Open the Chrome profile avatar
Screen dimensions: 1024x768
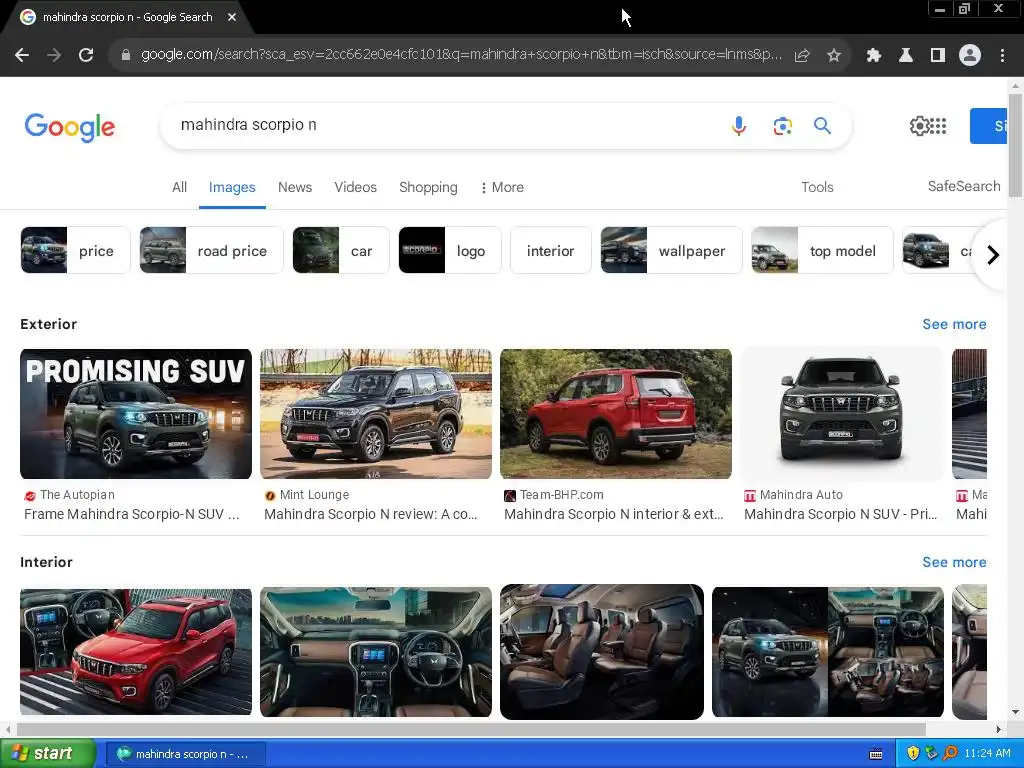(970, 56)
